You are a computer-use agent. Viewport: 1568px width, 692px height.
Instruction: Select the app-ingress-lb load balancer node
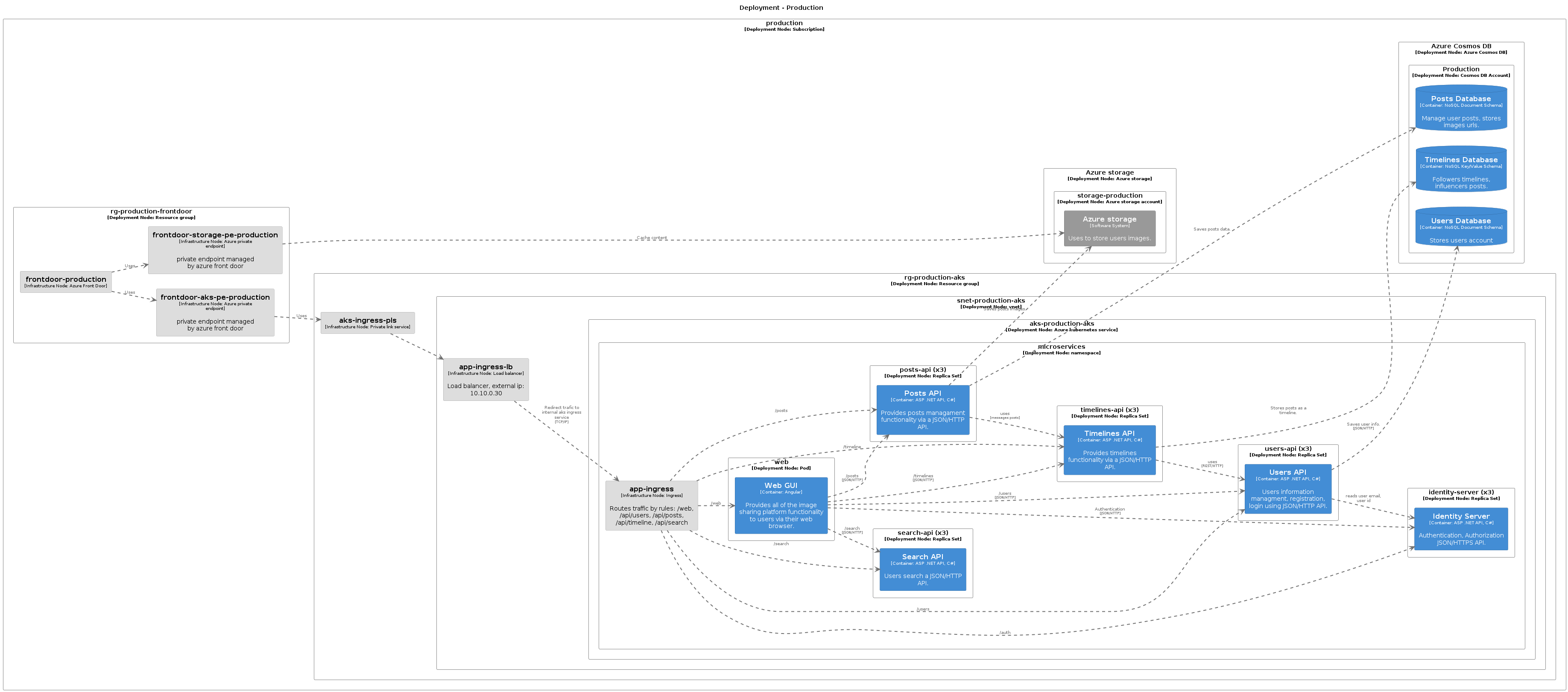(x=486, y=379)
